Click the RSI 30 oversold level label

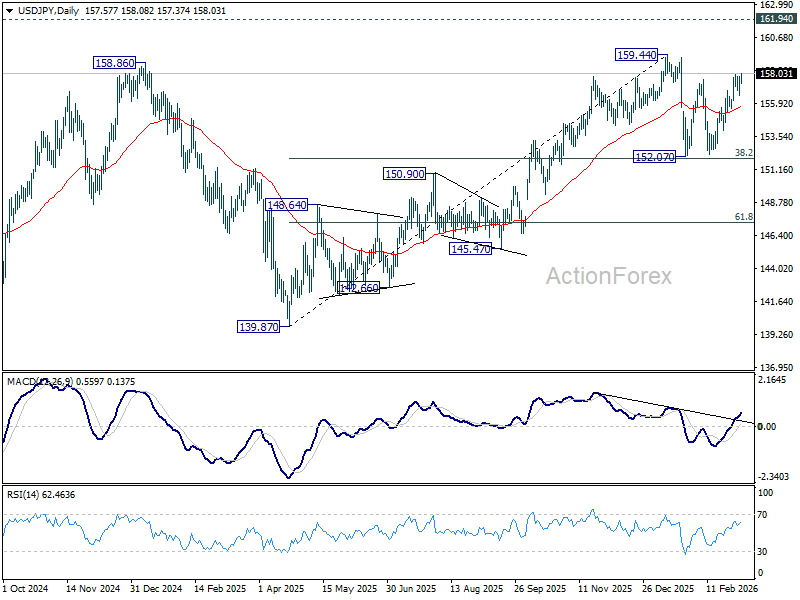pos(762,552)
